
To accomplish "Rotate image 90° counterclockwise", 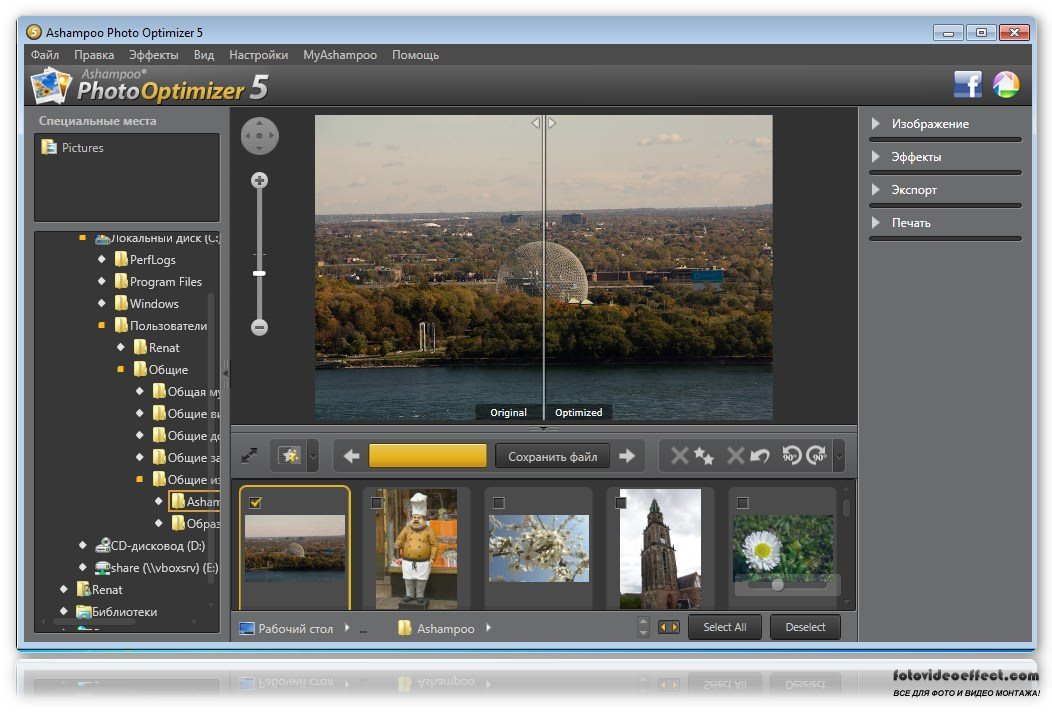I will [x=792, y=456].
